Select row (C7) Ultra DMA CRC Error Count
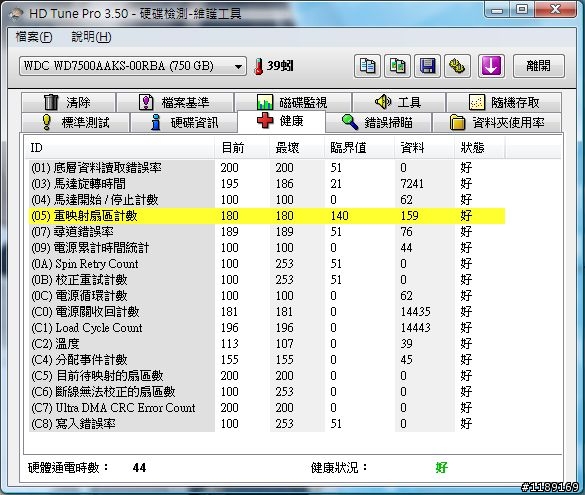585x495 pixels. point(267,408)
